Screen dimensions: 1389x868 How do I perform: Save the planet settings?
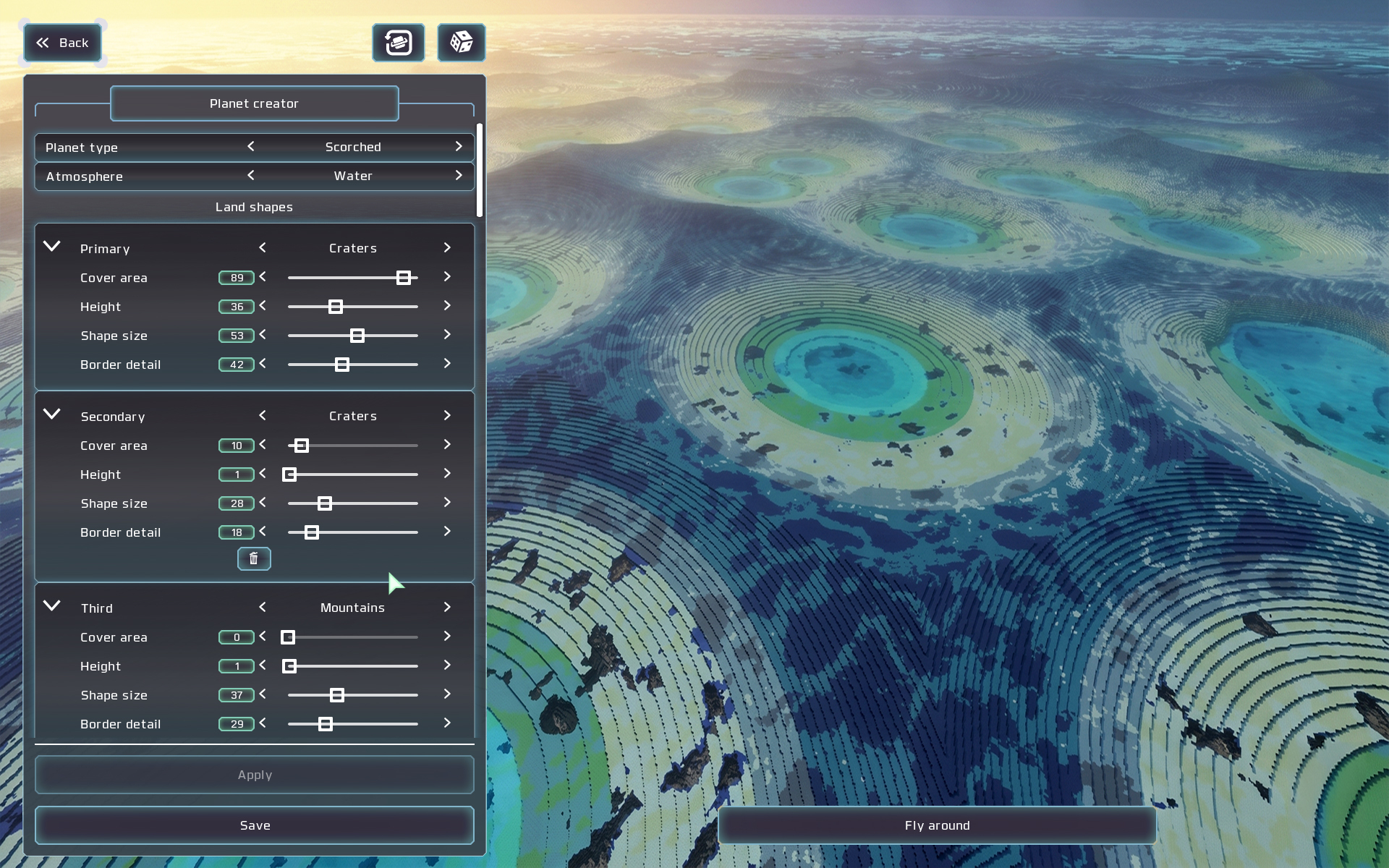[x=255, y=825]
